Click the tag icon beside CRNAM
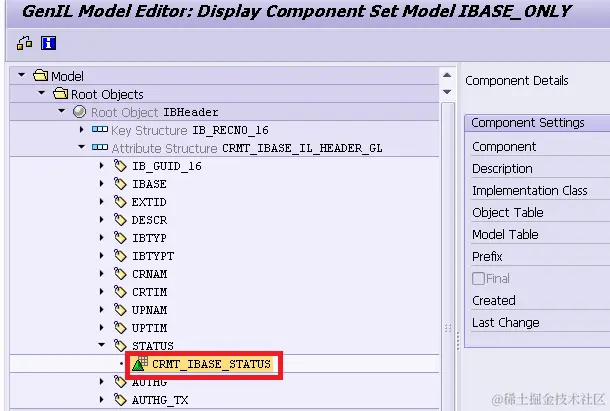The width and height of the screenshot is (610, 411). pyautogui.click(x=120, y=274)
